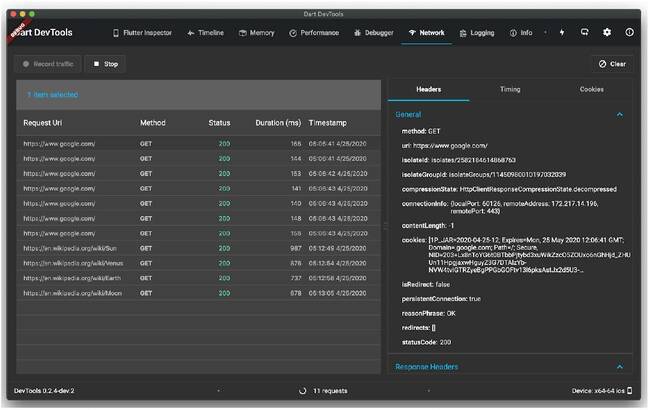The width and height of the screenshot is (648, 410).
Task: Click the info circle icon at top right
Action: tap(629, 32)
